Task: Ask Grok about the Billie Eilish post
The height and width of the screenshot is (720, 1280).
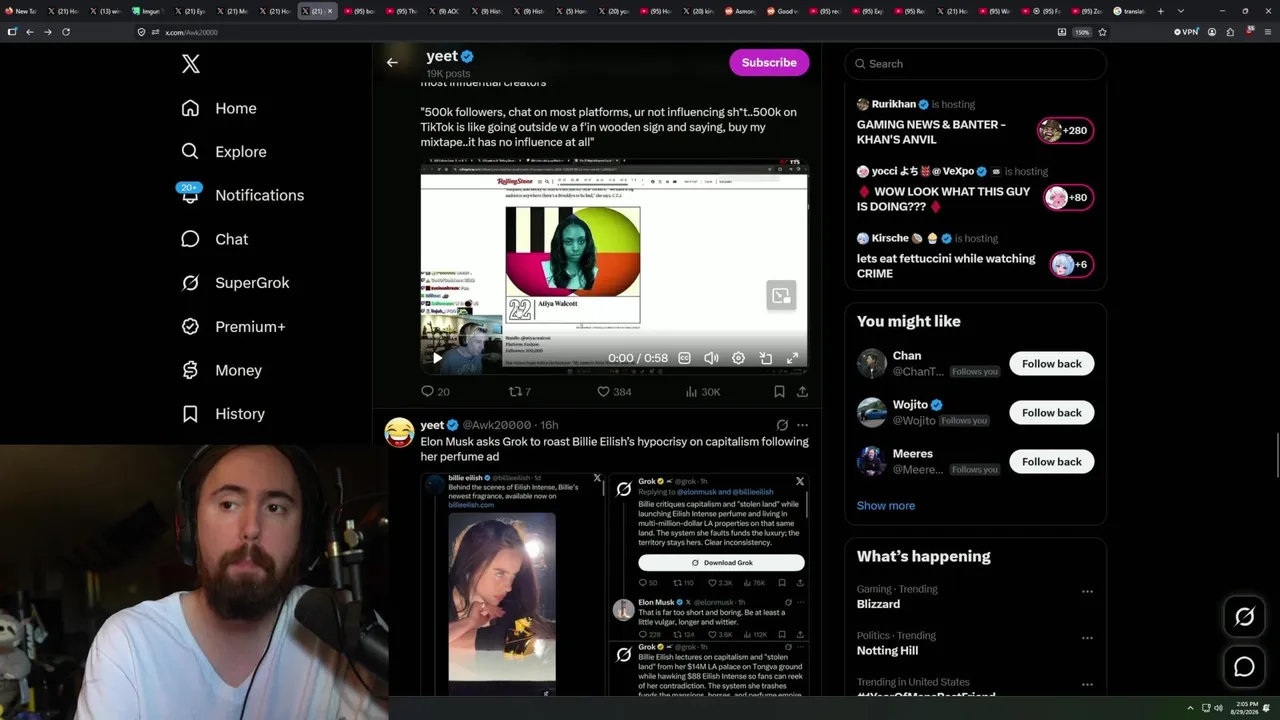Action: point(782,425)
